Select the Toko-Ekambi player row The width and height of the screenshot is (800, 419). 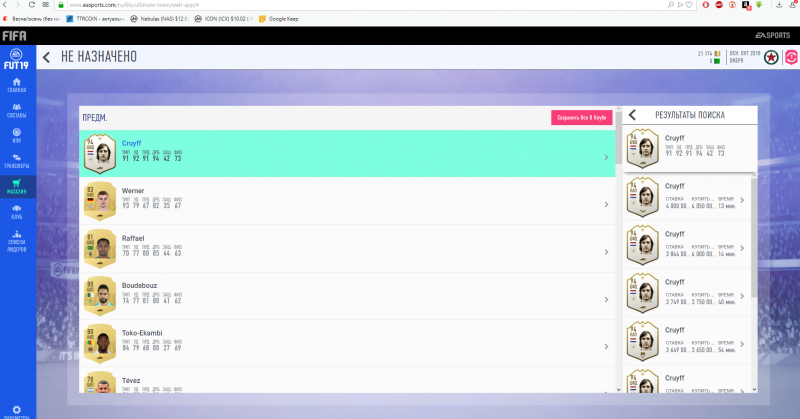pos(347,343)
